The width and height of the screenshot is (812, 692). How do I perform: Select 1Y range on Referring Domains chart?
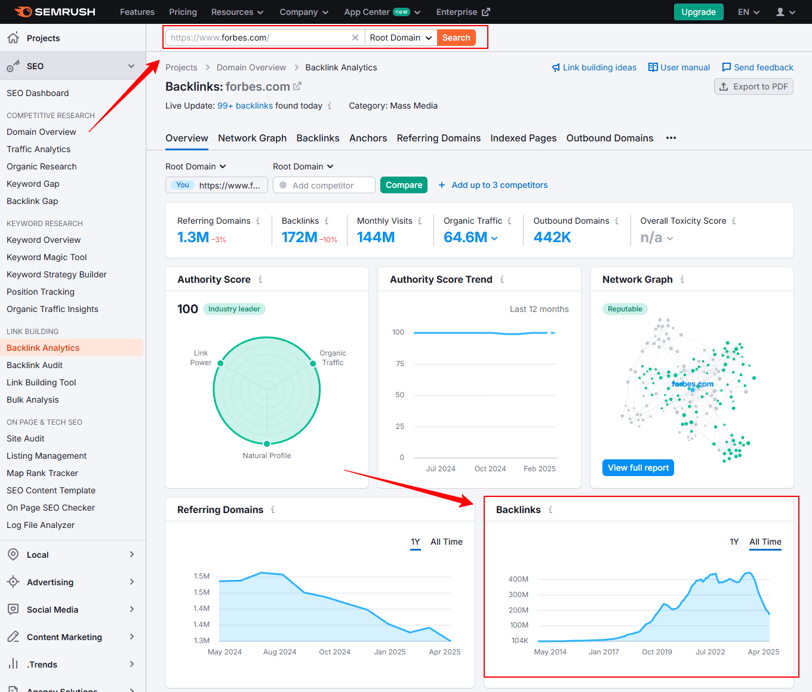(415, 542)
